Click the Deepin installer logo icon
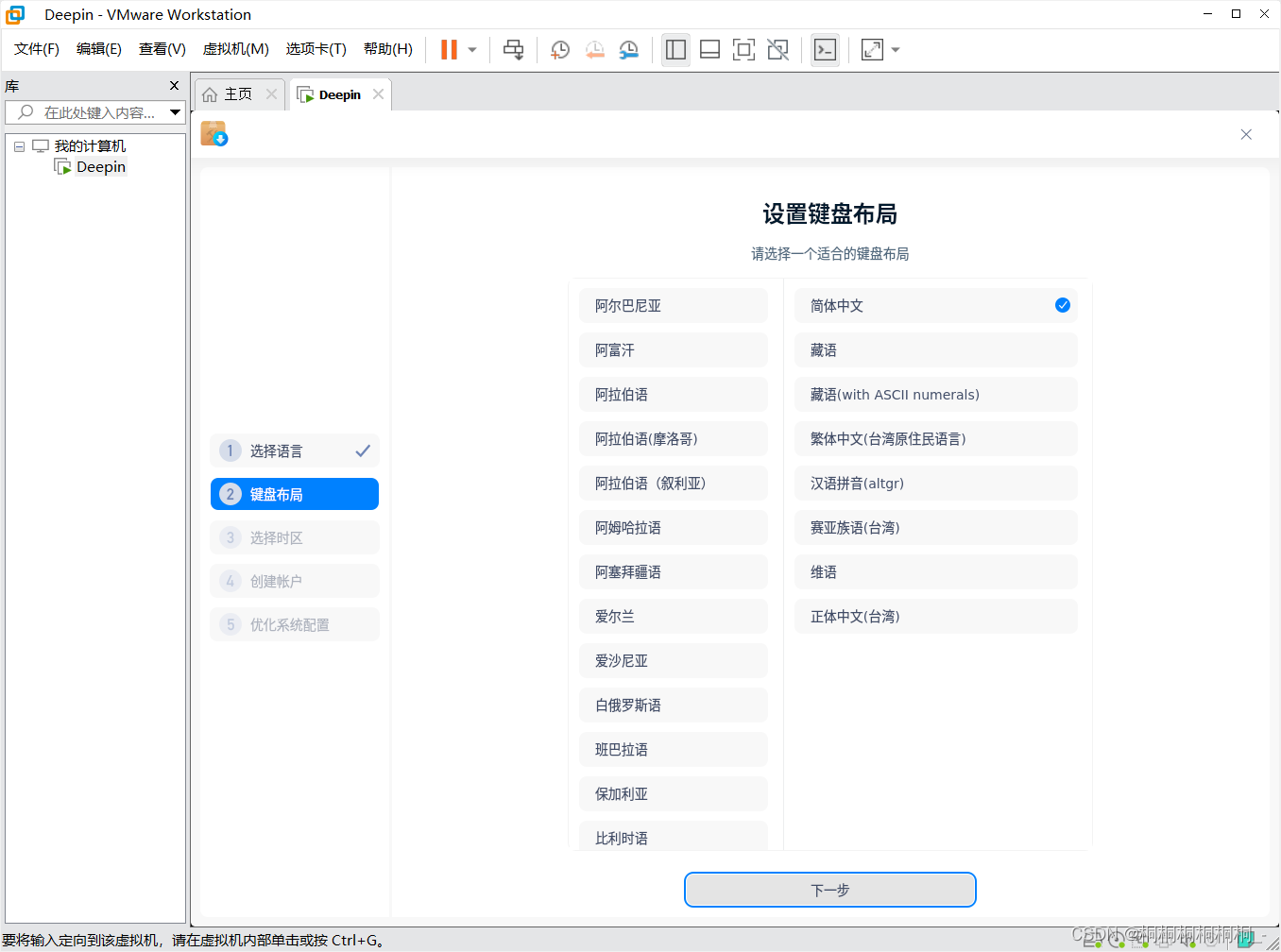This screenshot has width=1281, height=952. tap(213, 134)
